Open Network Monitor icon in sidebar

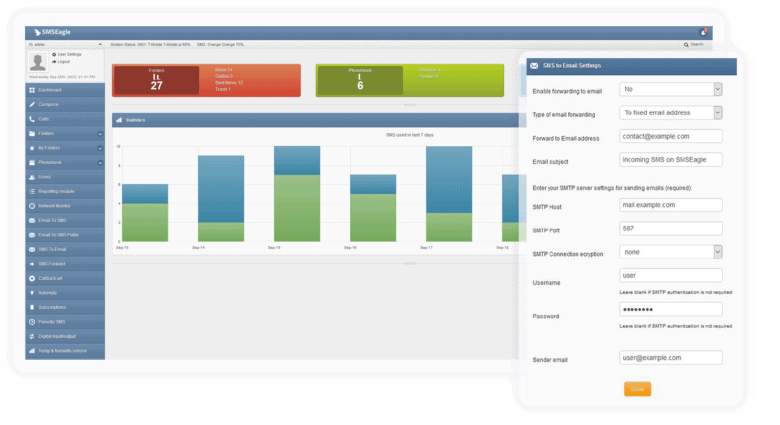31,205
